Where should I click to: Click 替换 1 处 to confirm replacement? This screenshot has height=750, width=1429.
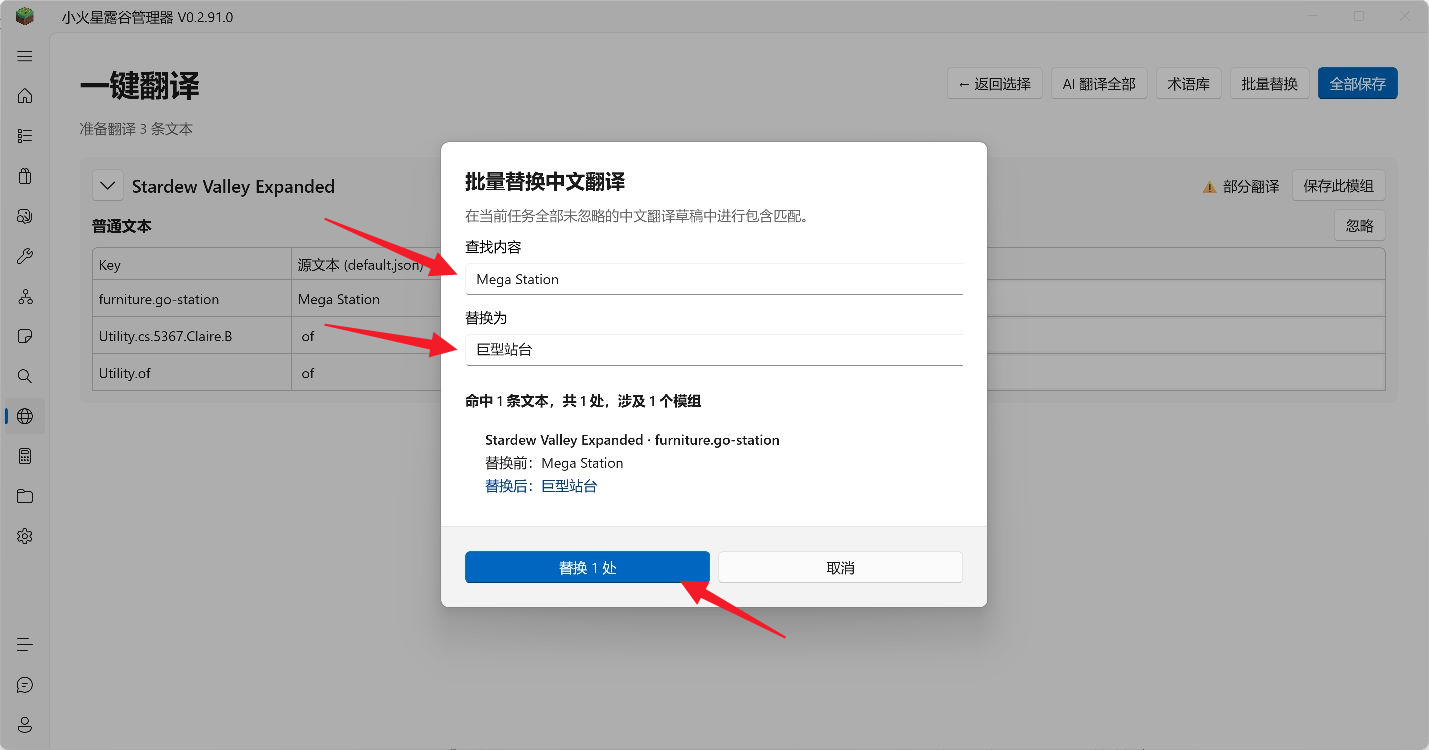coord(587,567)
